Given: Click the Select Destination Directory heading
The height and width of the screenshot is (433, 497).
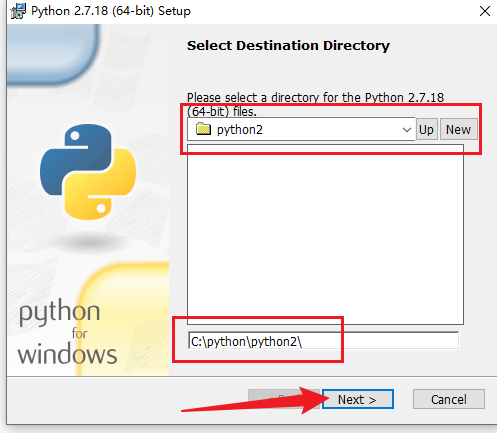Looking at the screenshot, I should pyautogui.click(x=288, y=45).
